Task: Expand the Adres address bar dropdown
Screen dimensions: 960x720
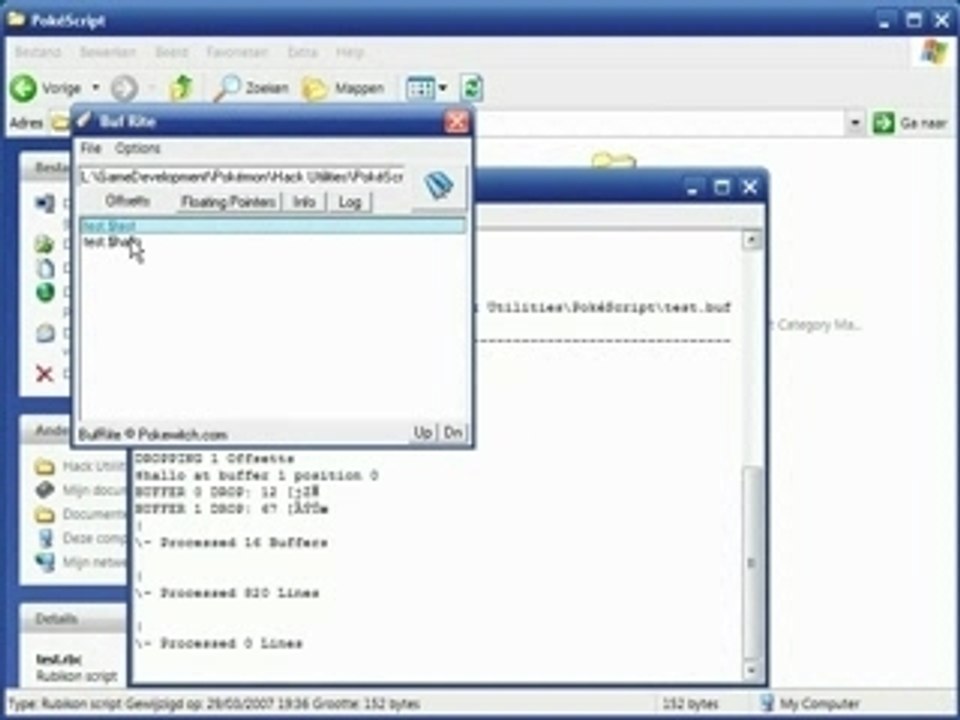Action: pos(855,123)
